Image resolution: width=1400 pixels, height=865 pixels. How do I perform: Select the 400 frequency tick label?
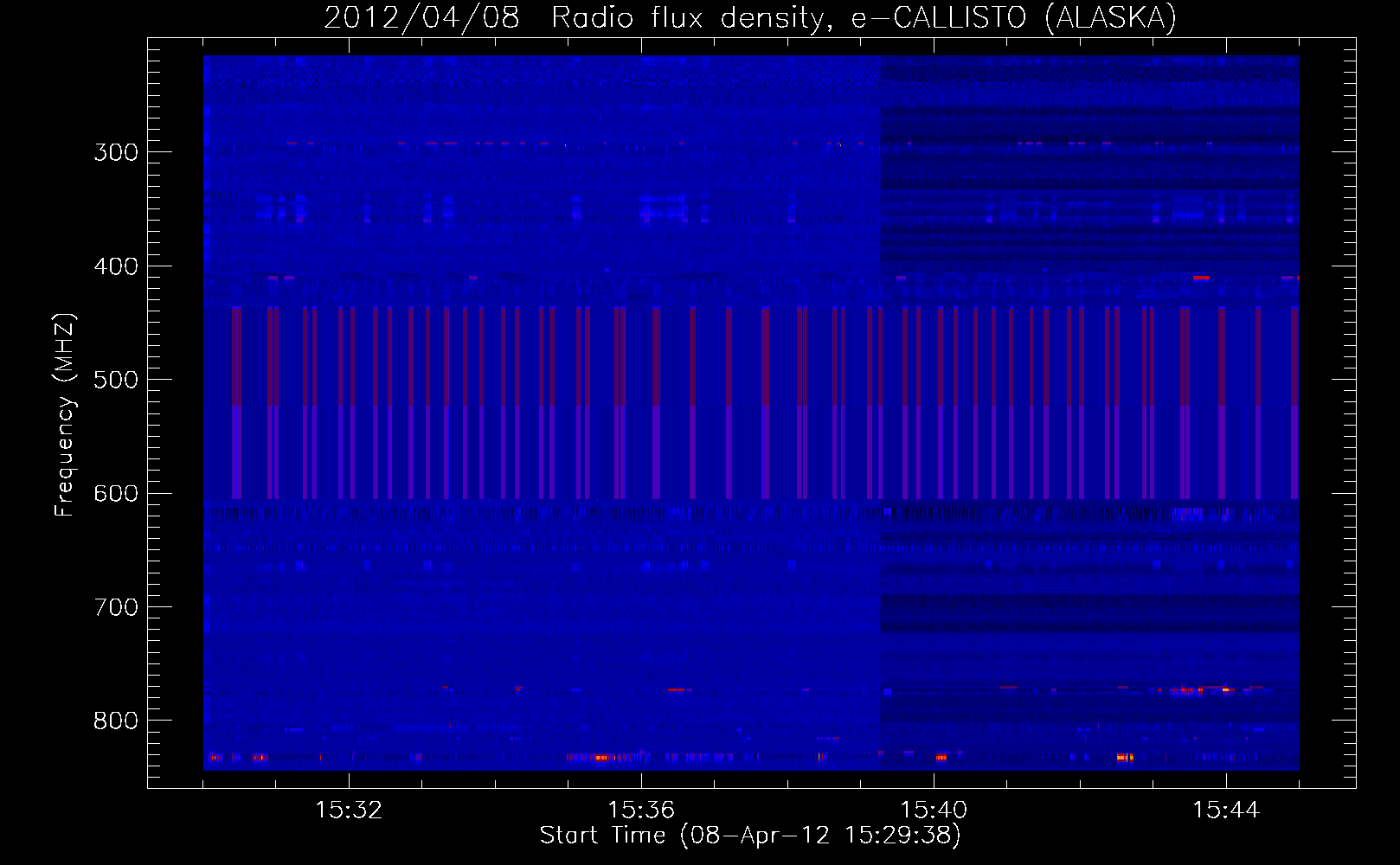[x=116, y=266]
